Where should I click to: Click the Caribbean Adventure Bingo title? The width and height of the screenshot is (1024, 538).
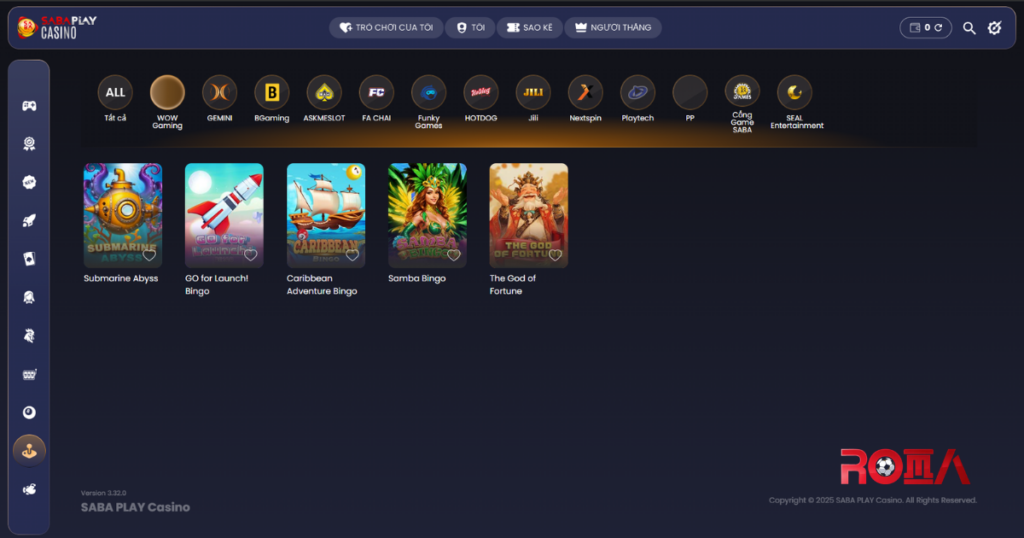pyautogui.click(x=322, y=285)
